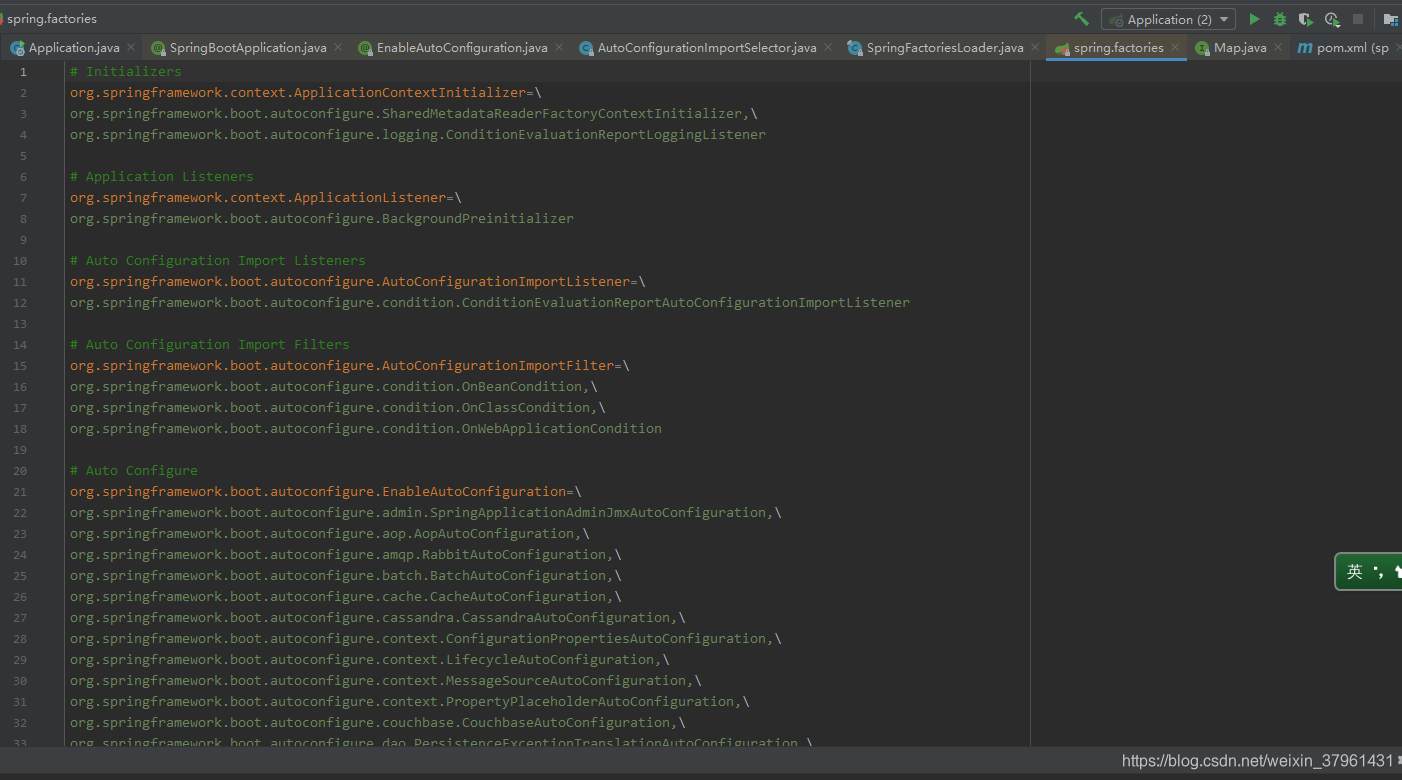The width and height of the screenshot is (1402, 780).
Task: Close the AutoConfigurationImportSelector.java tab
Action: [x=827, y=47]
